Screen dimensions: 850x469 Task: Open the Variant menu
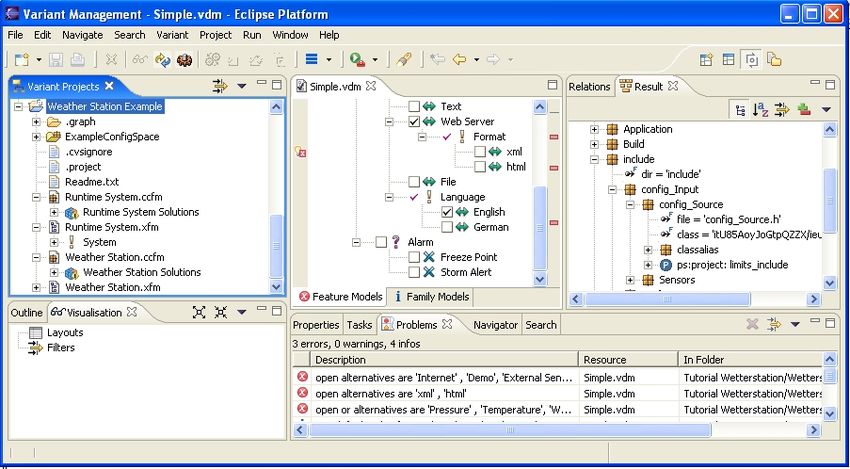pos(172,35)
